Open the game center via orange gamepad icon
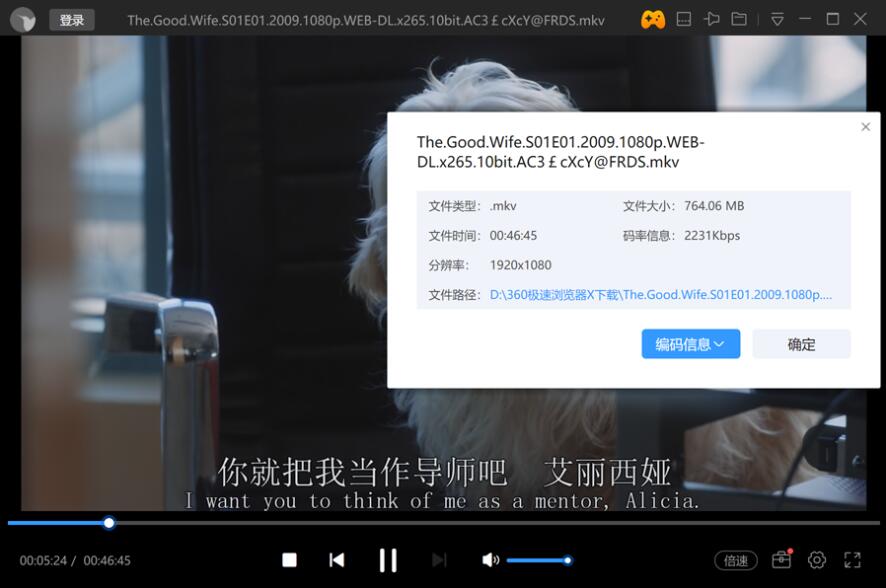Screen dimensions: 886x588 coord(654,19)
